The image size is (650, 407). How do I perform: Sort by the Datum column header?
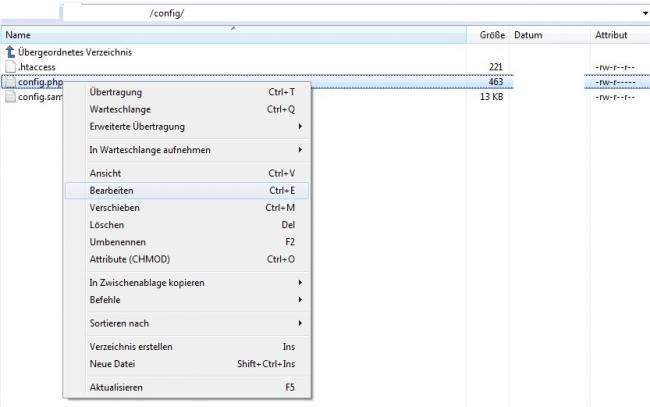tap(550, 35)
